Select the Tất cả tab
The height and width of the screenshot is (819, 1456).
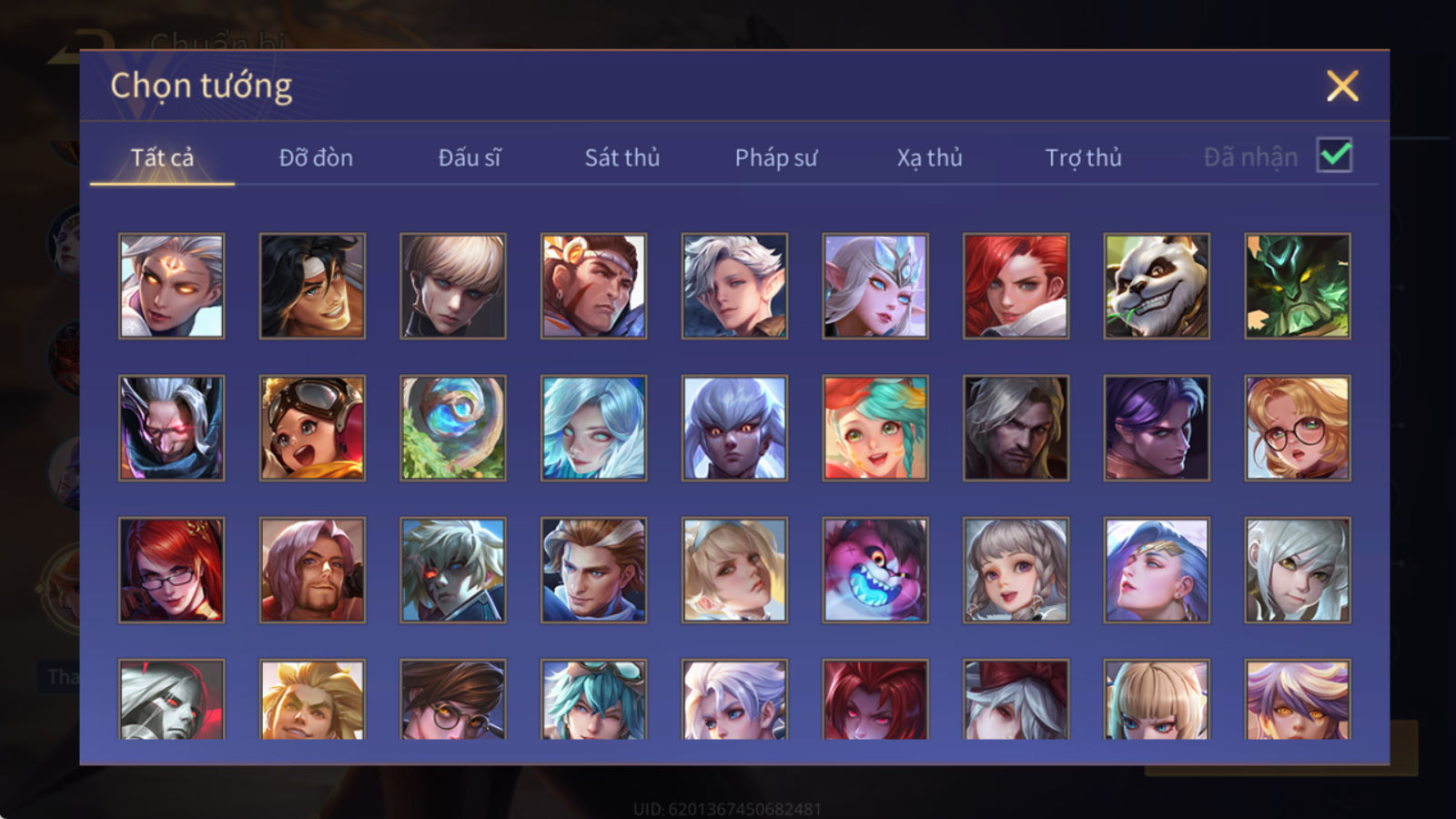162,157
